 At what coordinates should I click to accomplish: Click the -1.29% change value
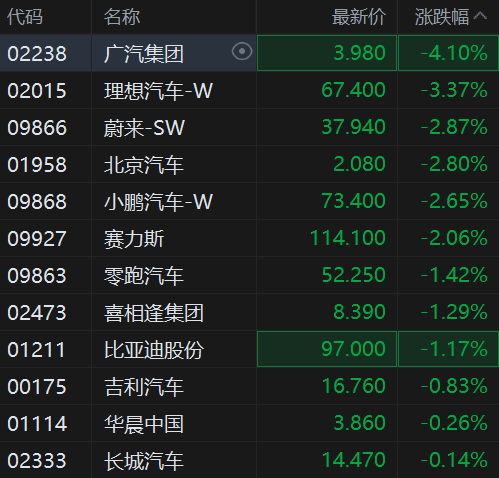tap(454, 312)
